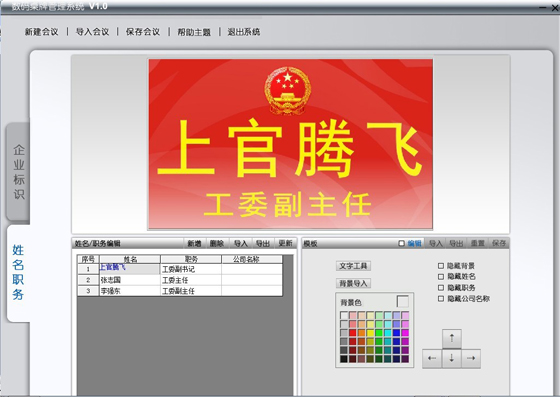Screen dimensions: 560x397
Task: Click the down arrow move button
Action: pos(451,358)
